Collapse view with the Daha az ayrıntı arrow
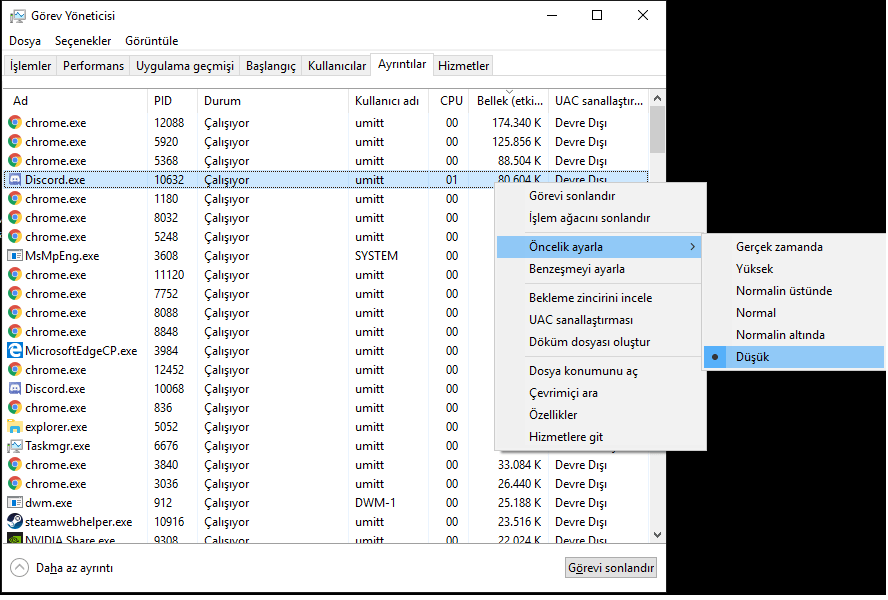Viewport: 888px width, 600px height. point(19,568)
